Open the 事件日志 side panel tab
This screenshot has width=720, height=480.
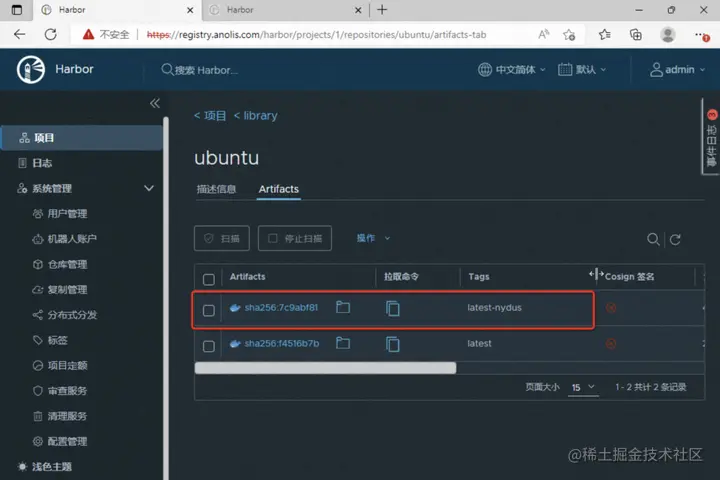tap(711, 138)
